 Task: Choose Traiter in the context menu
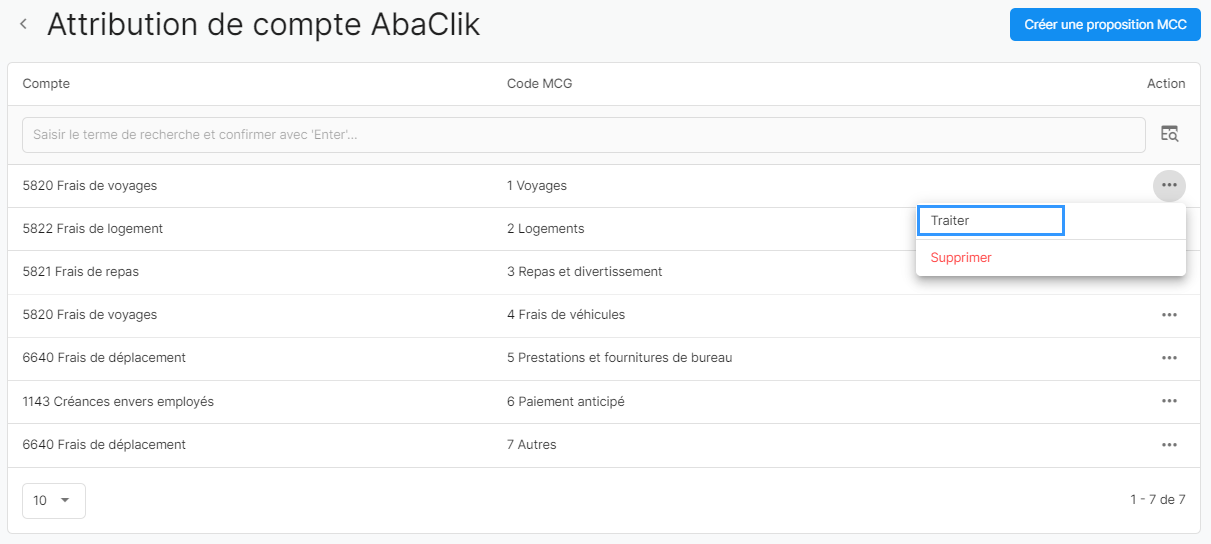(x=990, y=220)
